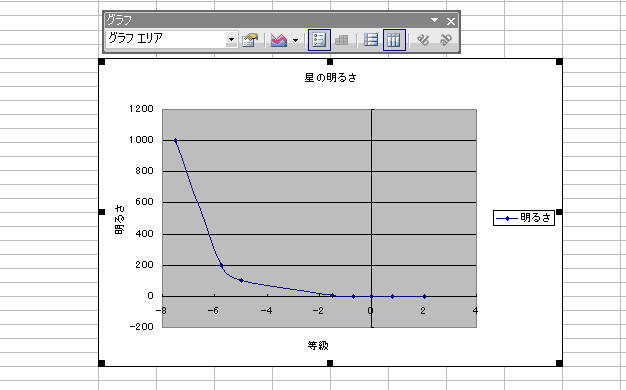The image size is (626, 390).
Task: Click the angle text counterclockwise icon
Action: [x=446, y=40]
